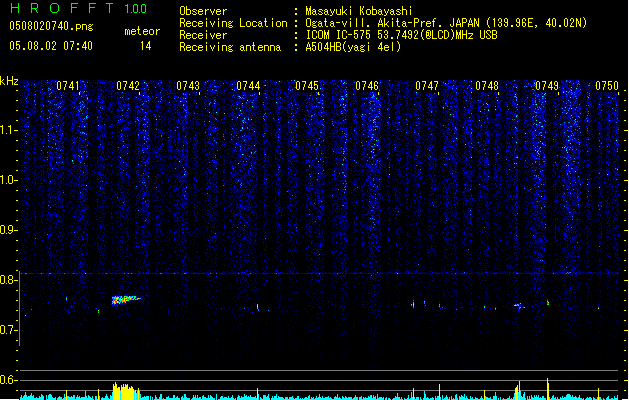Screen dimensions: 629x400
Task: Click the wide yellow power block near 0742
Action: [x=126, y=391]
